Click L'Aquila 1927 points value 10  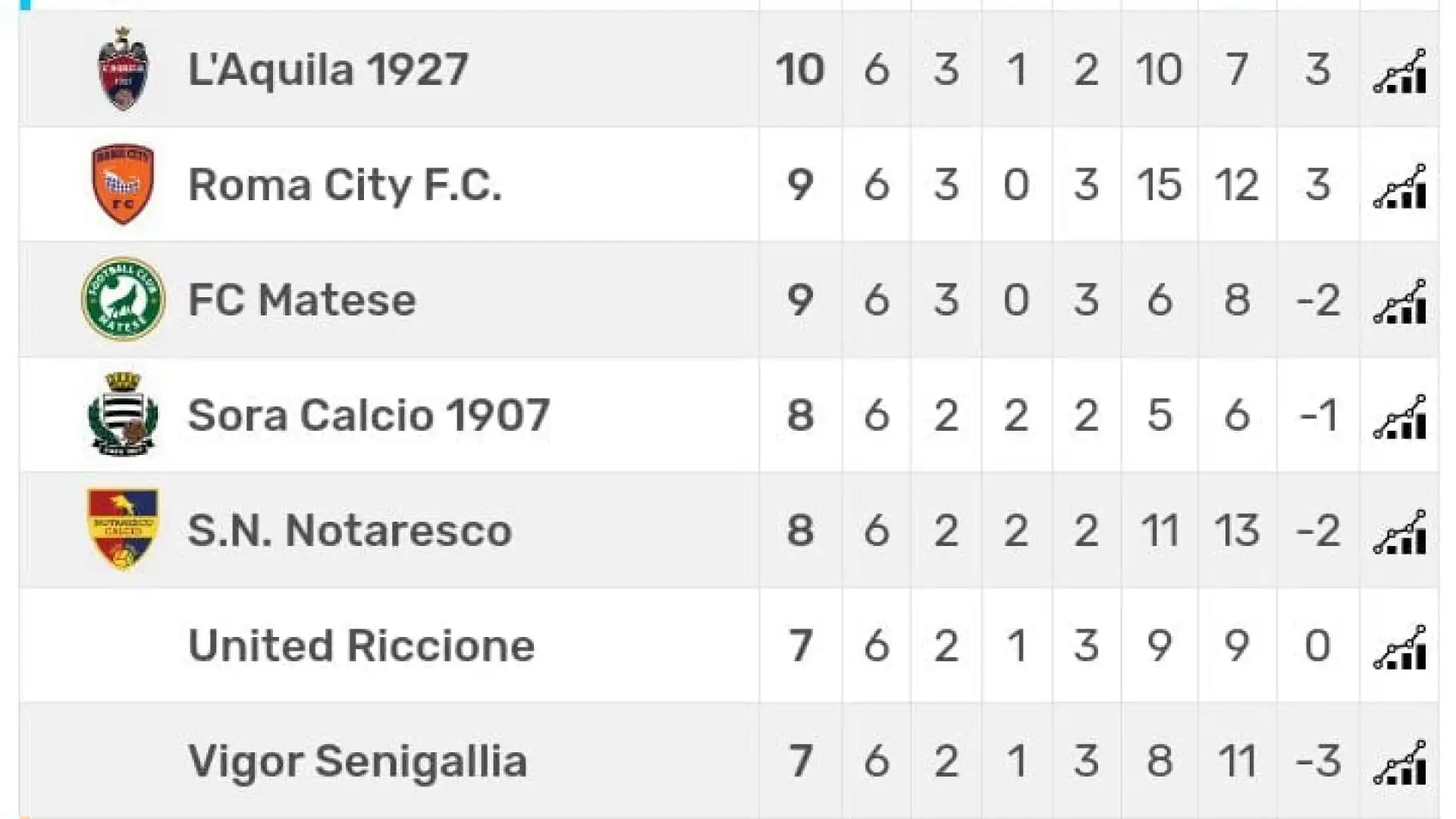[800, 70]
